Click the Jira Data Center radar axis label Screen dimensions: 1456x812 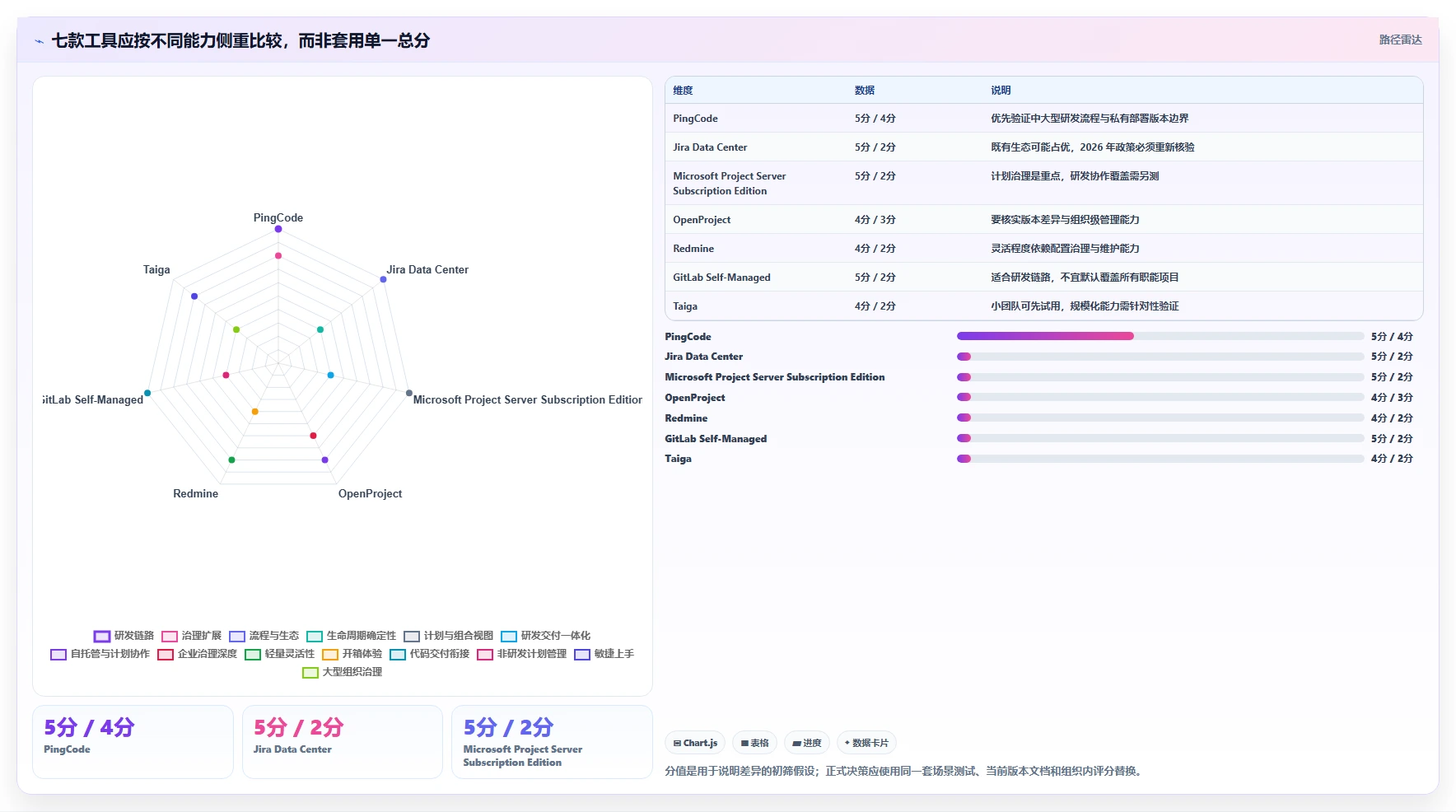pyautogui.click(x=427, y=270)
